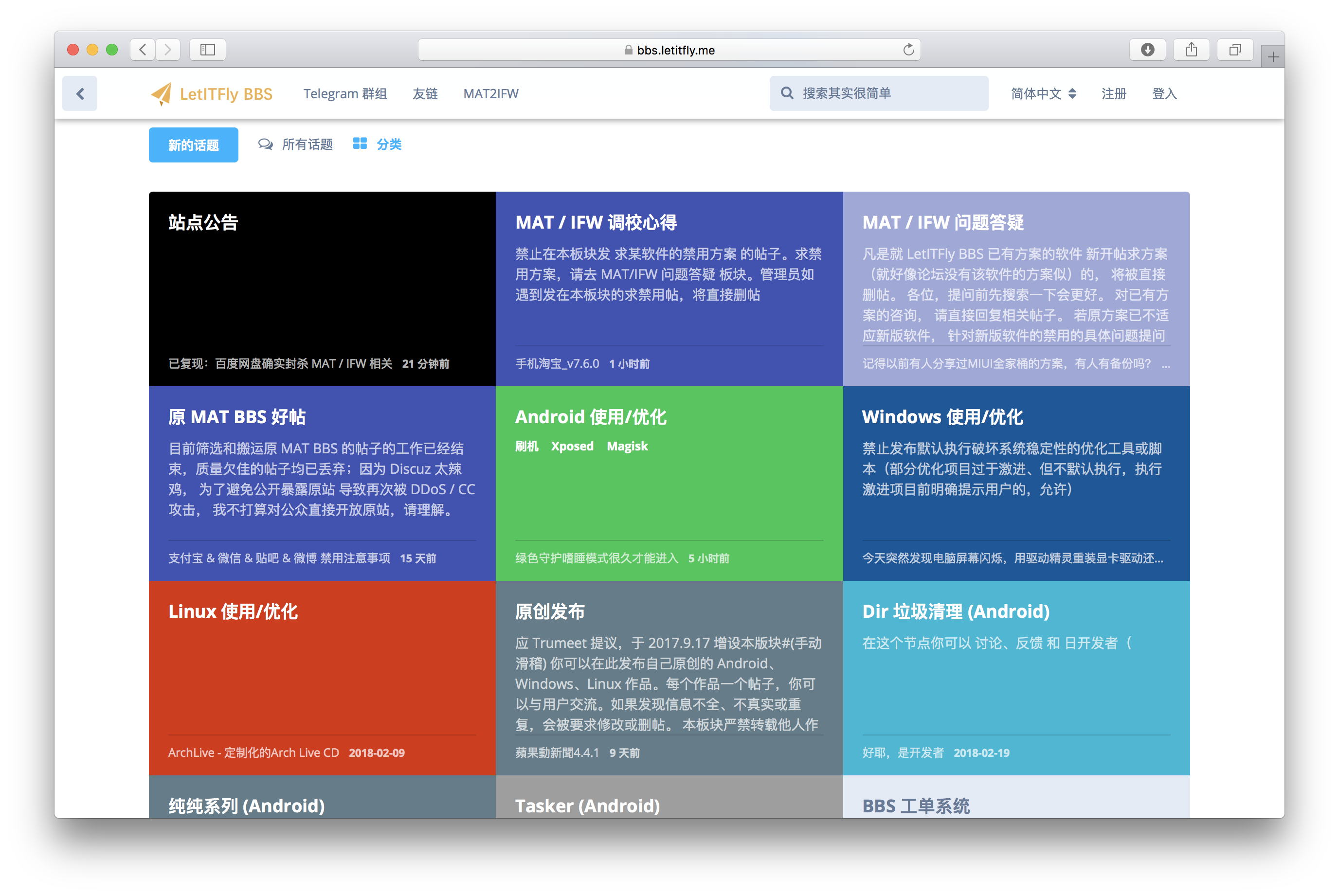Open post 今天突然发现电脑屏幕闪烁
This screenshot has height=896, width=1339.
pos(1013,558)
